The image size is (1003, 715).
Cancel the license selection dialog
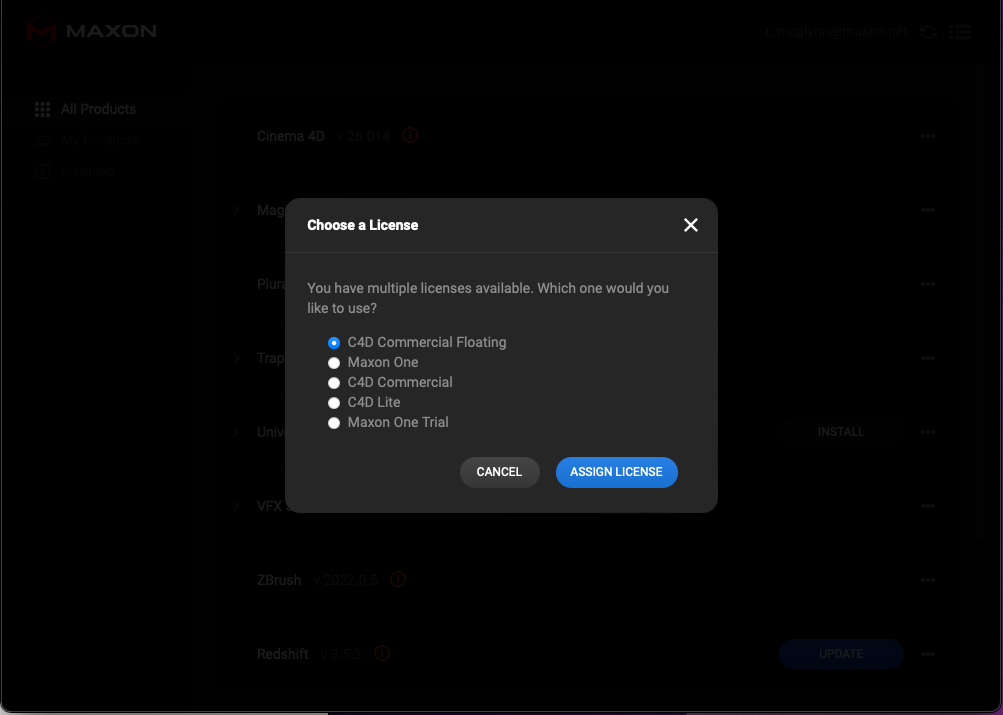(499, 471)
